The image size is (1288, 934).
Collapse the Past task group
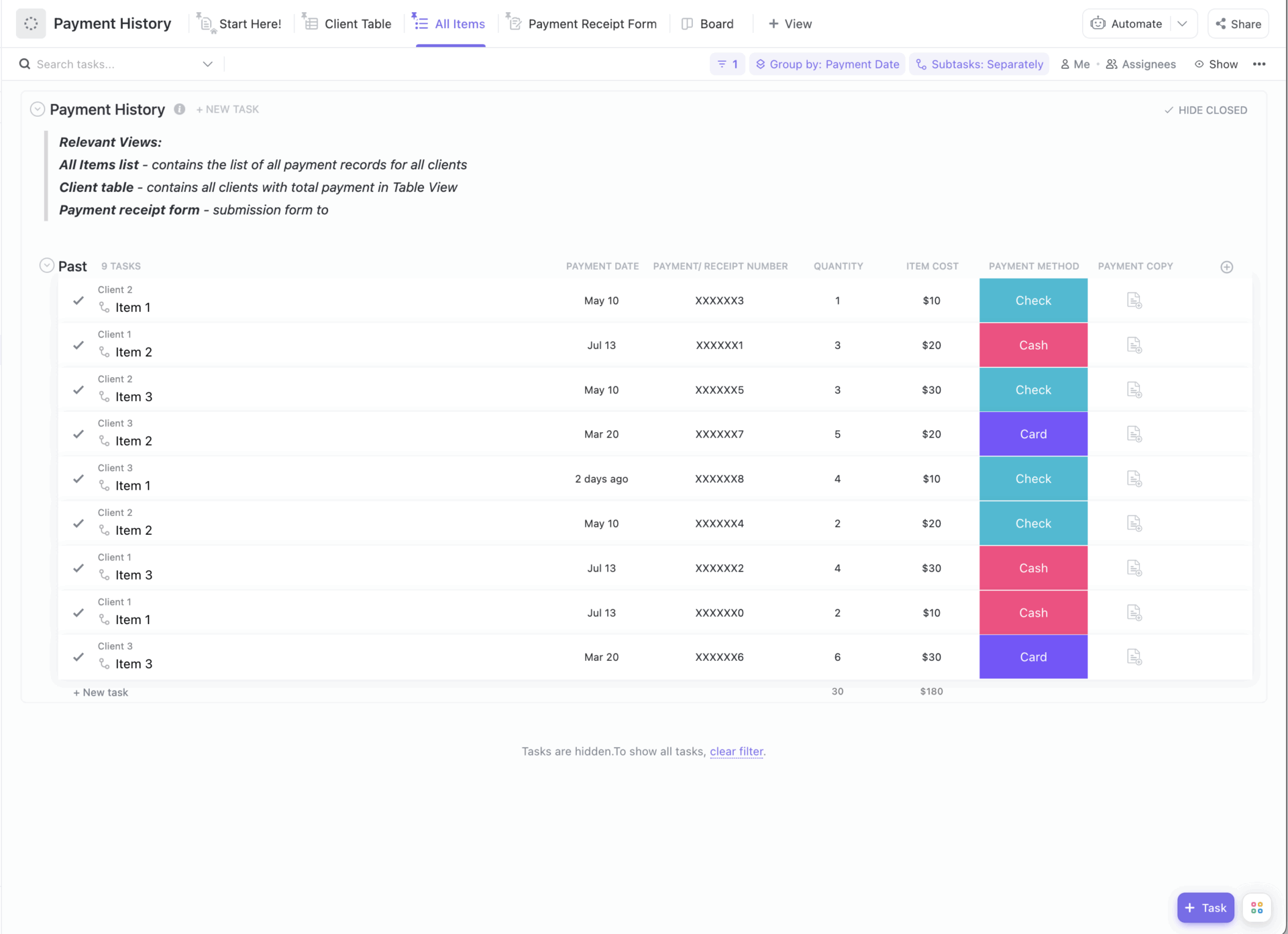pos(46,264)
